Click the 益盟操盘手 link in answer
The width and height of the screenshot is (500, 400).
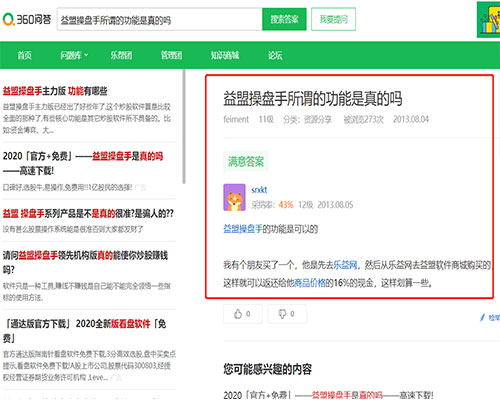[243, 229]
